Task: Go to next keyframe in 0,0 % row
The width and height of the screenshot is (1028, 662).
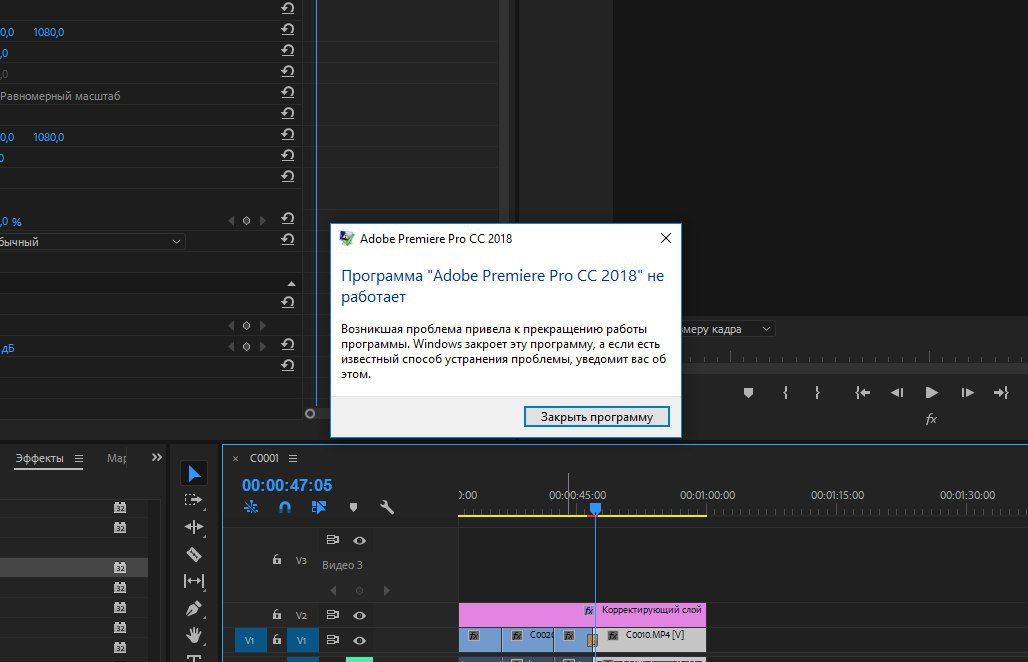Action: 262,221
